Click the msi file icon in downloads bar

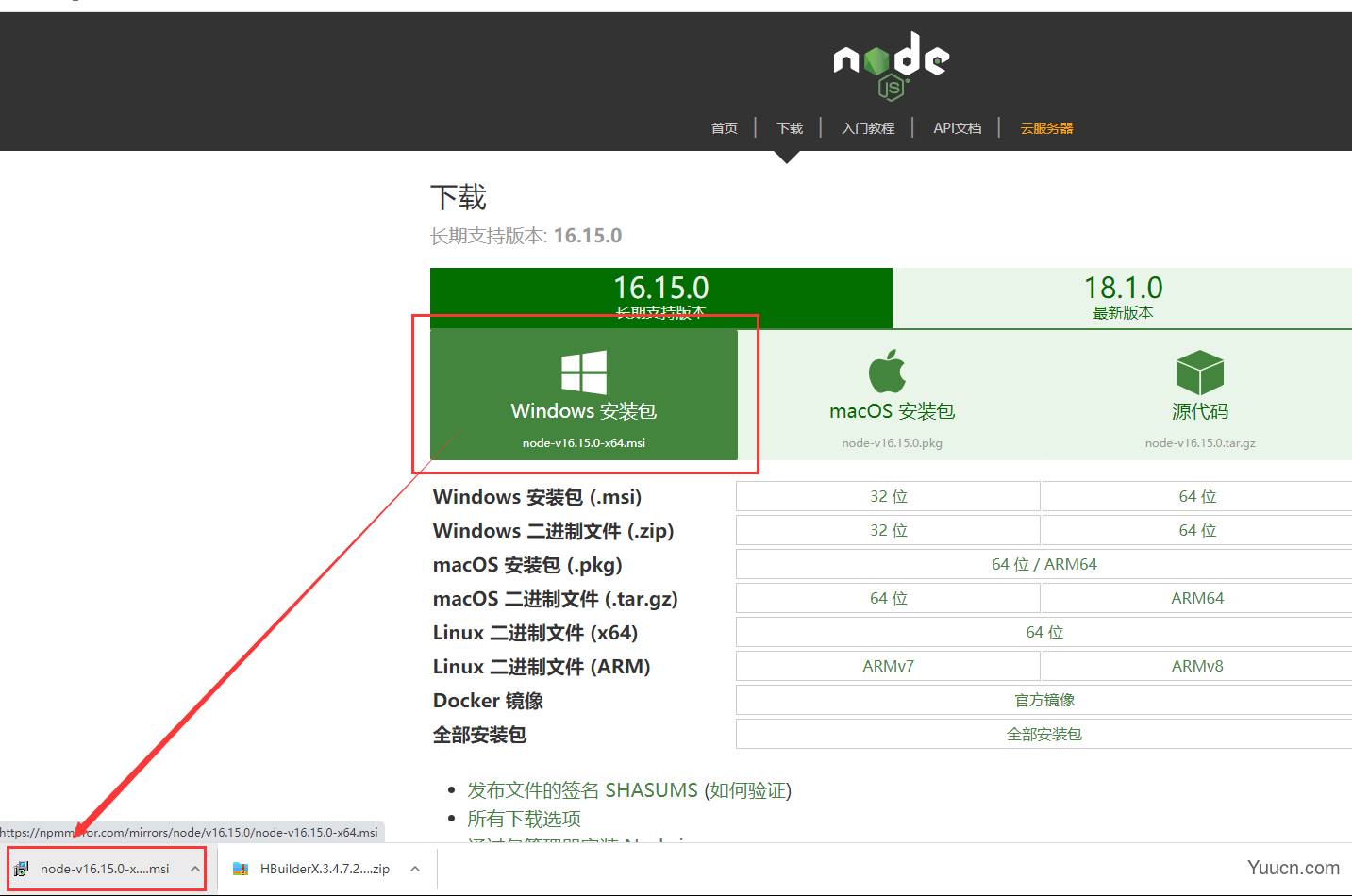coord(22,869)
